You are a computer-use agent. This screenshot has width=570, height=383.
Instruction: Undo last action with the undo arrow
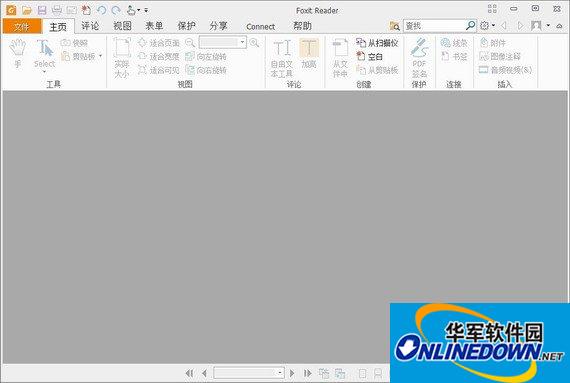coord(101,10)
